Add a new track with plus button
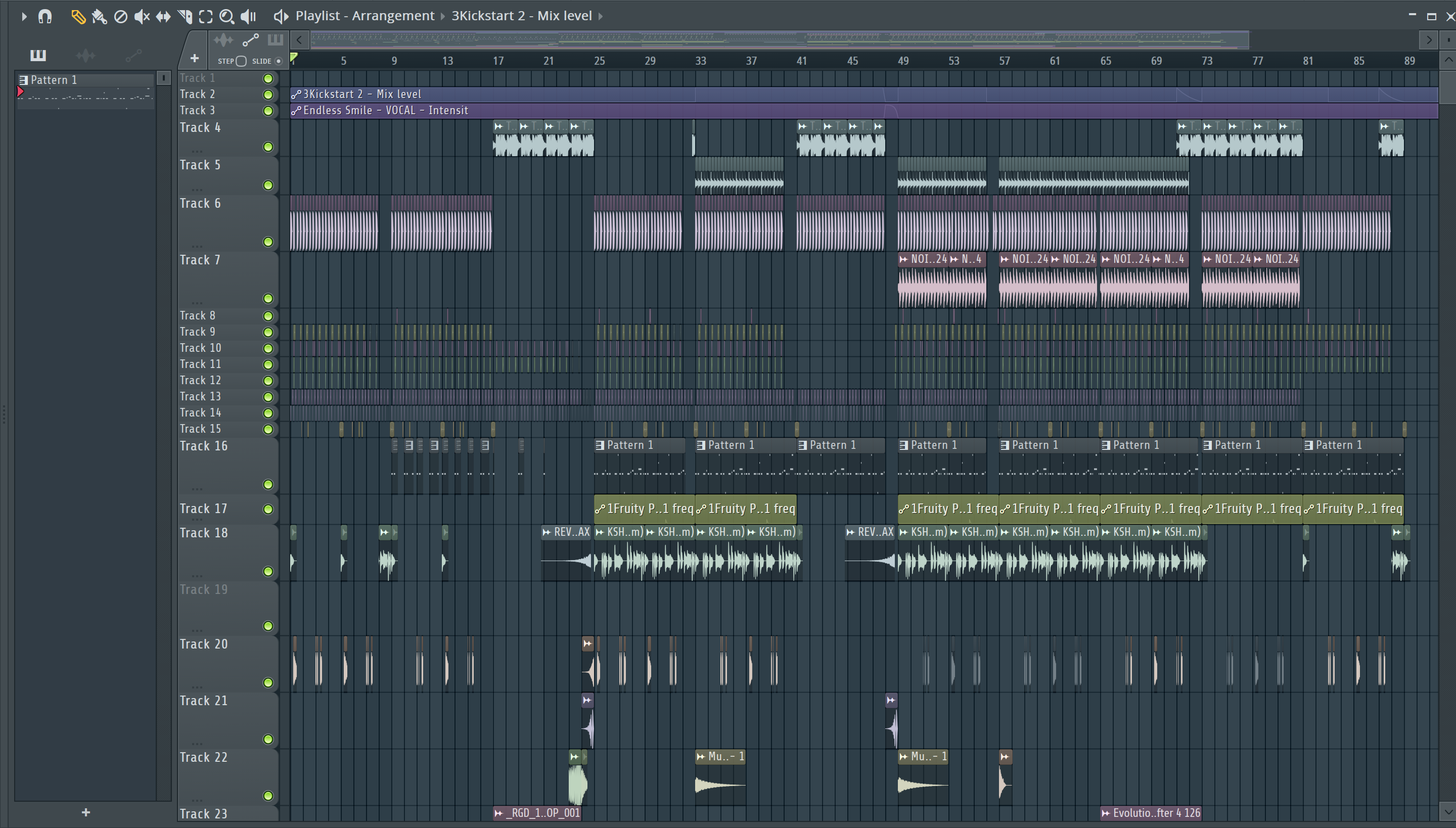Image resolution: width=1456 pixels, height=828 pixels. coord(195,58)
